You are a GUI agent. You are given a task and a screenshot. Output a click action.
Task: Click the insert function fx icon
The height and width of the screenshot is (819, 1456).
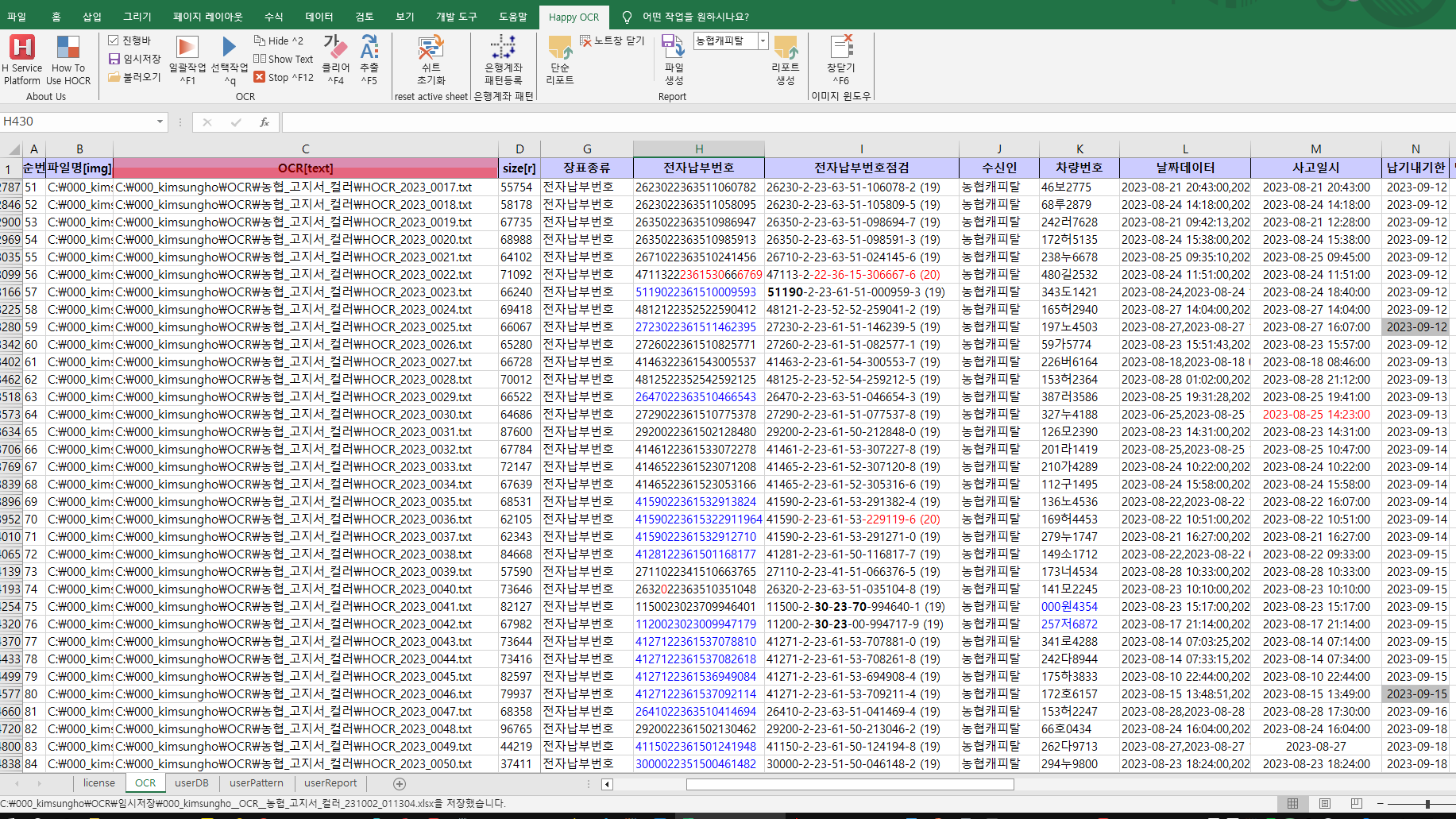point(265,122)
